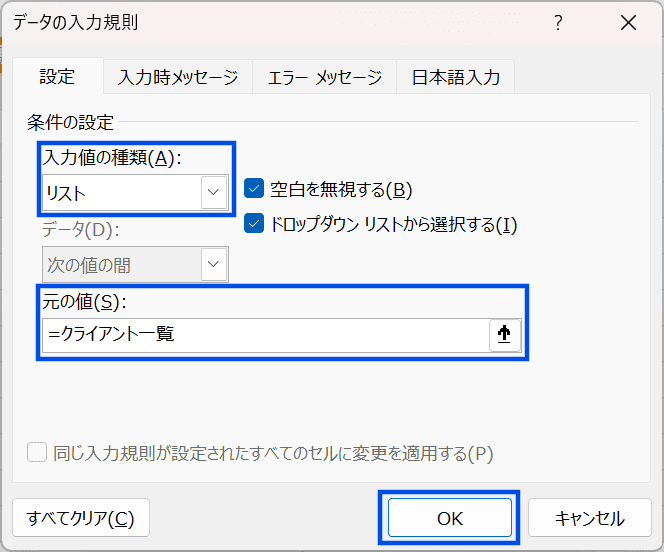Toggle the 空白を無視する checkbox
The image size is (664, 552).
point(254,189)
